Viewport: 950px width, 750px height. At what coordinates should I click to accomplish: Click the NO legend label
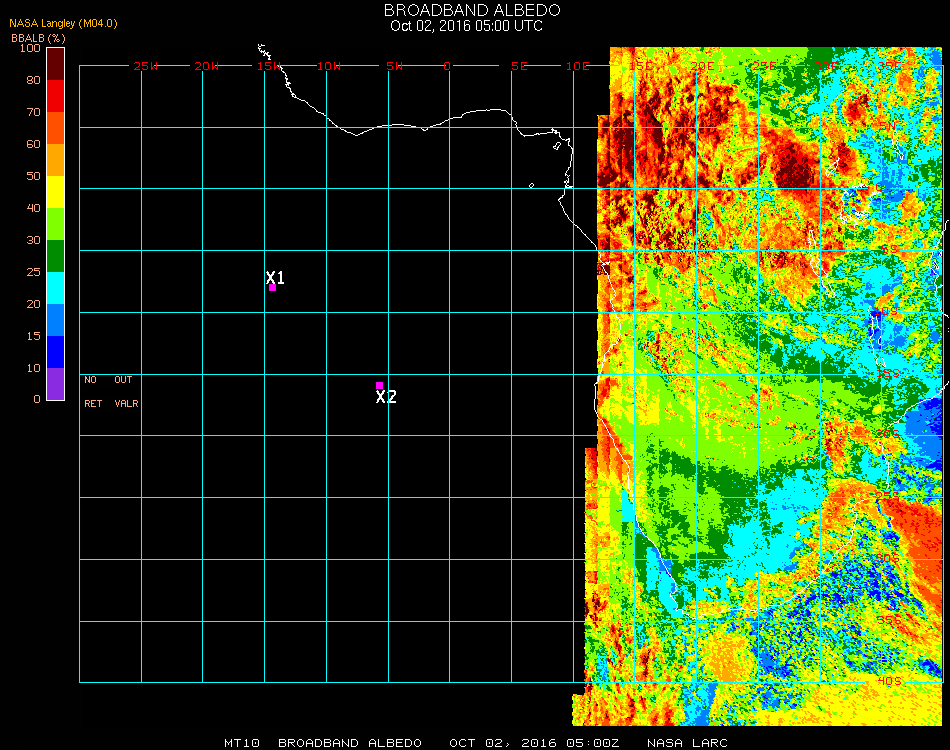[x=90, y=380]
